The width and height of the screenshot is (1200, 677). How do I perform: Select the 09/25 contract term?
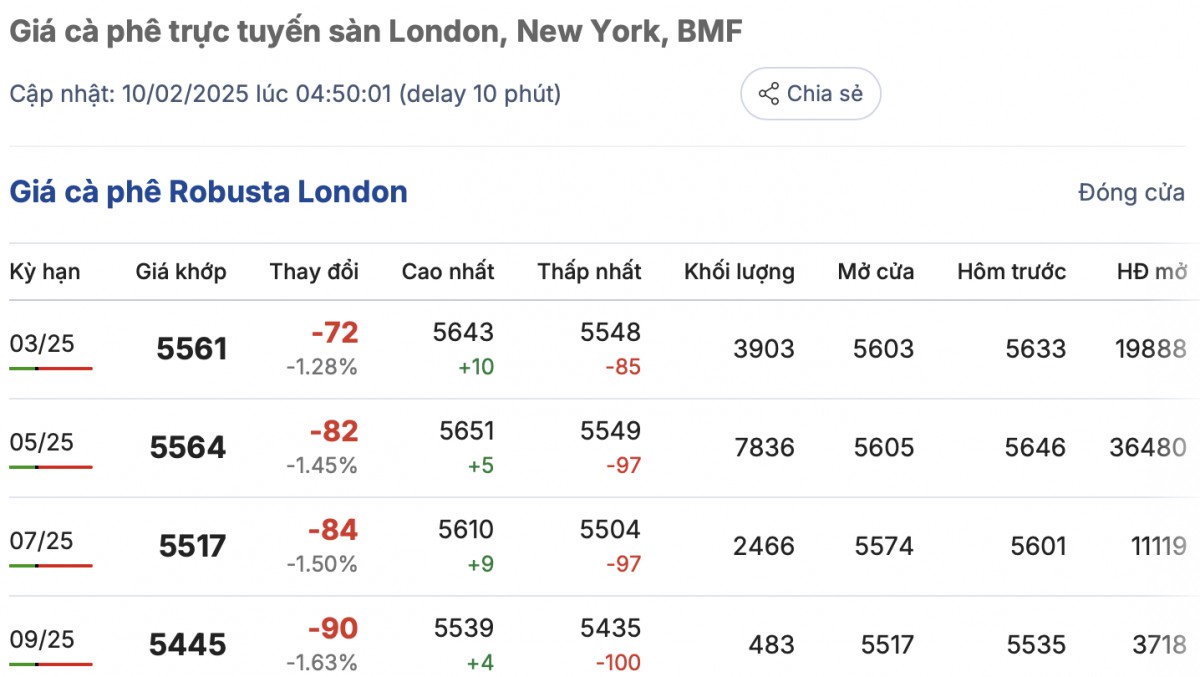click(x=41, y=639)
